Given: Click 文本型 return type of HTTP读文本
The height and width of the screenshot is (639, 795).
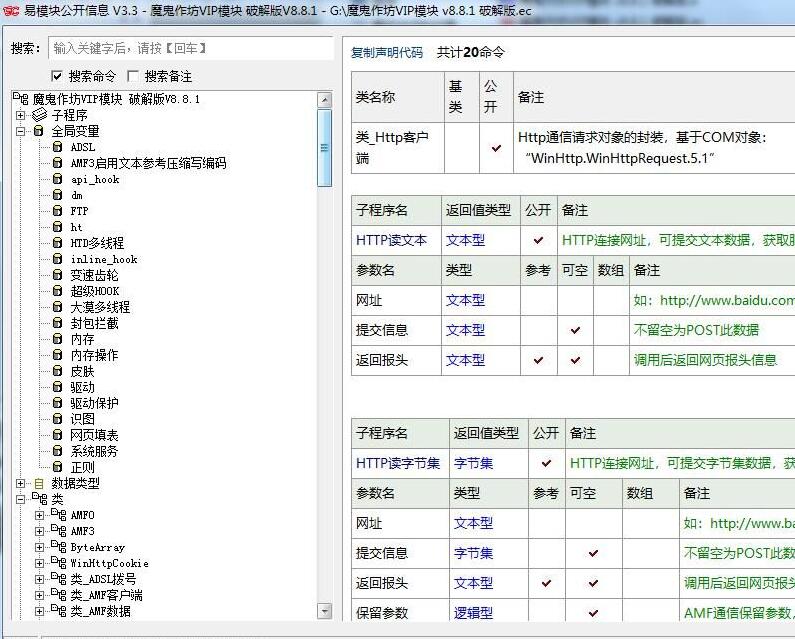Looking at the screenshot, I should [x=465, y=240].
